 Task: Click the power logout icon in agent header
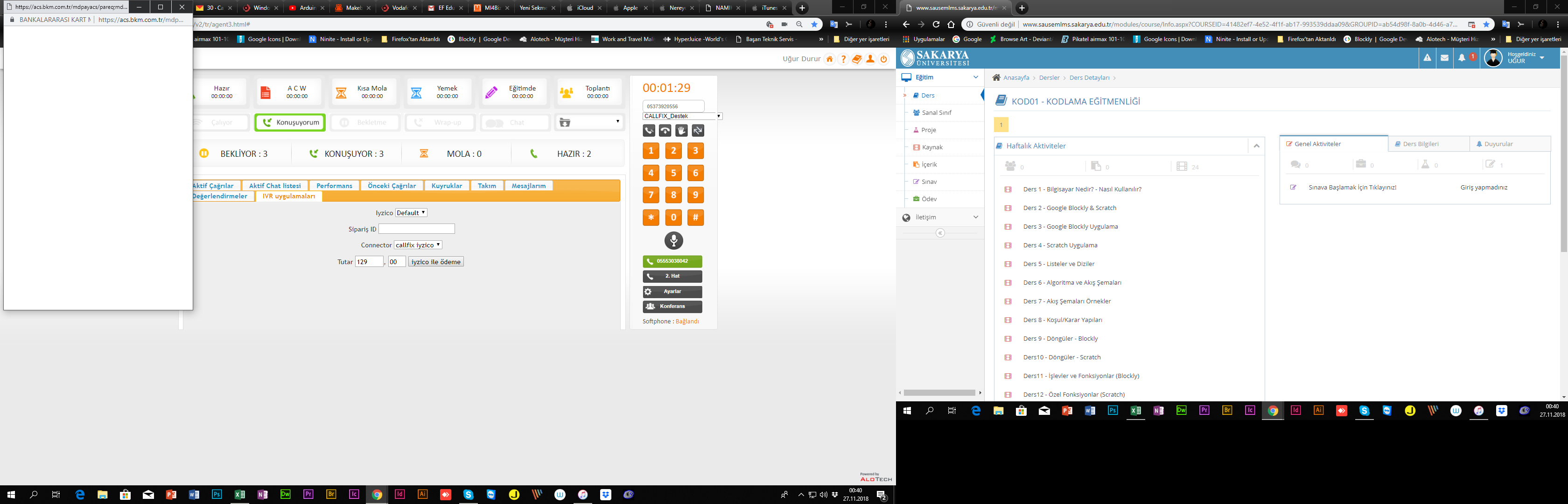884,59
